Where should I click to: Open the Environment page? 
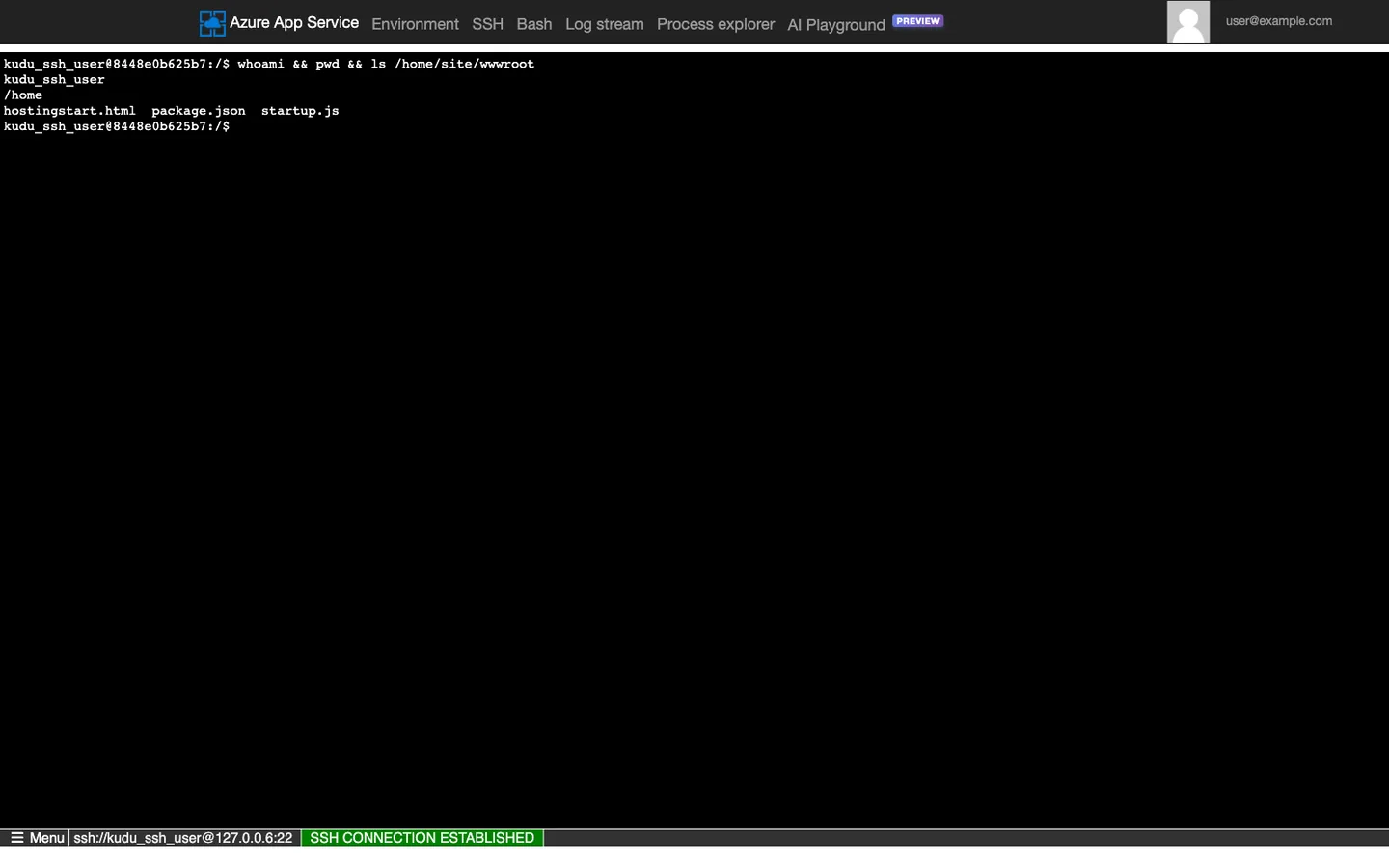pos(415,24)
